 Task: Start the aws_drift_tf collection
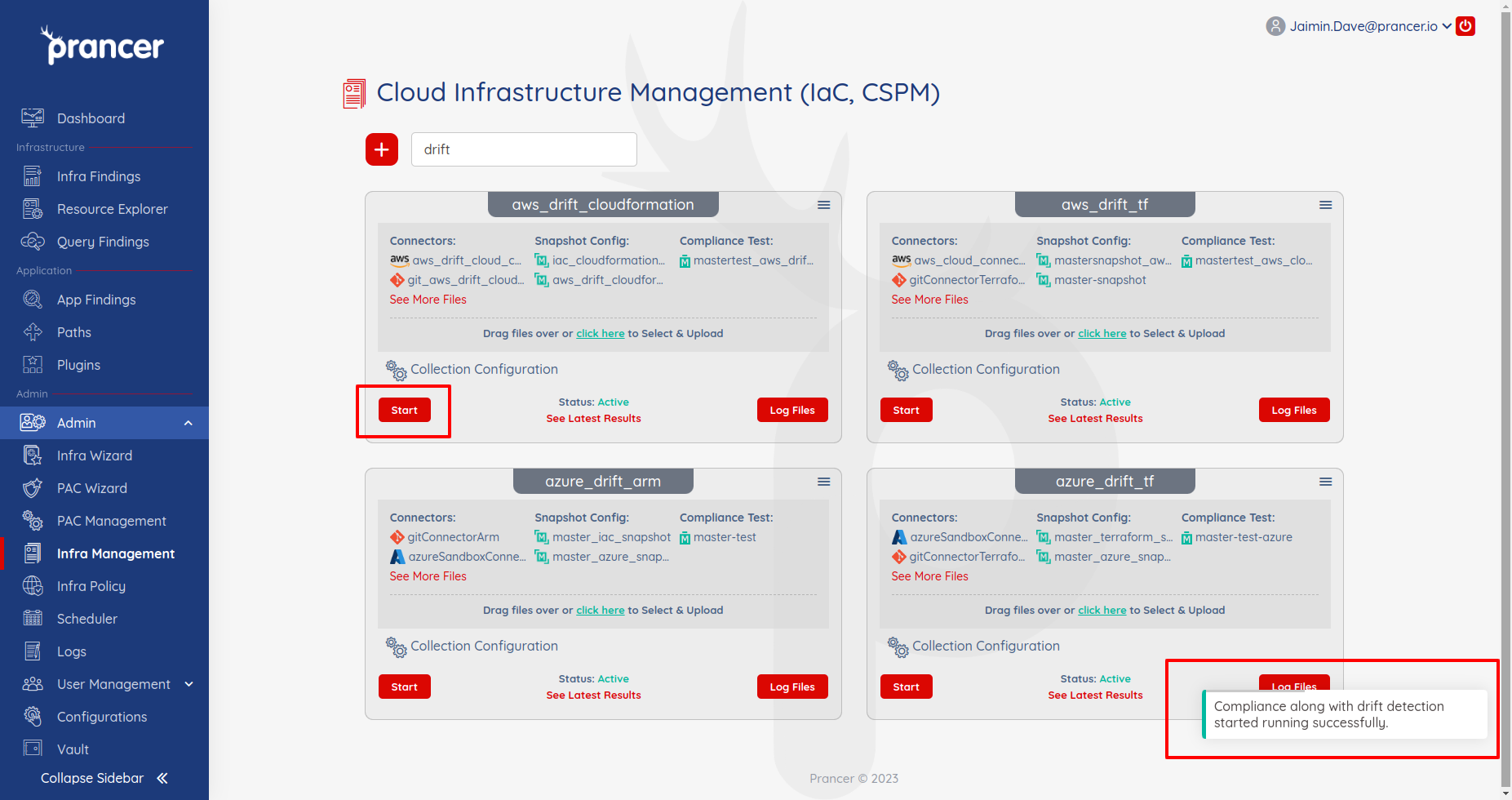(x=907, y=410)
